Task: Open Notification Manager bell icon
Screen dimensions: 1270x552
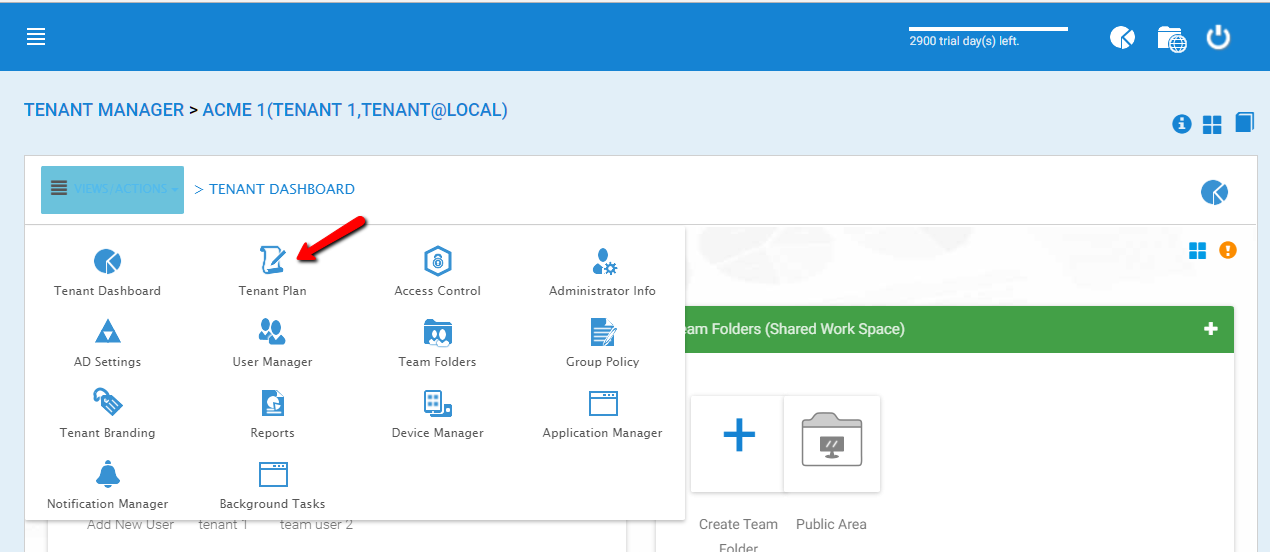Action: coord(107,474)
